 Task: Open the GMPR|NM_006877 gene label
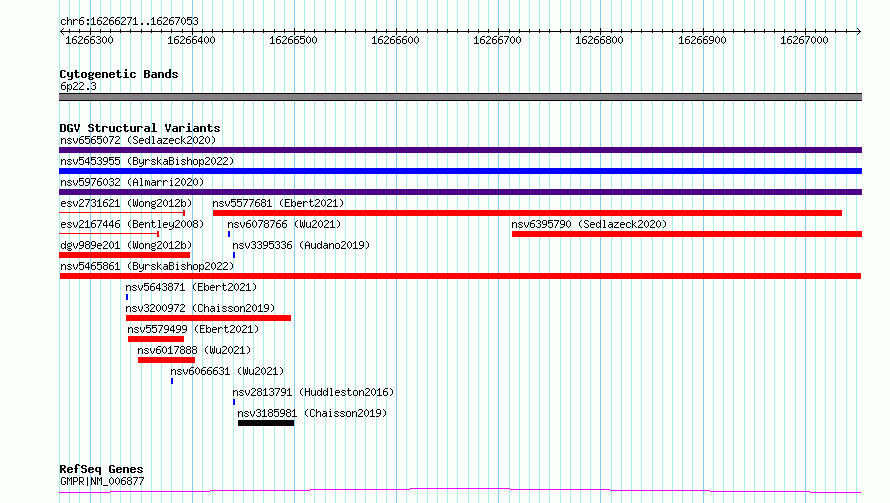coord(102,481)
